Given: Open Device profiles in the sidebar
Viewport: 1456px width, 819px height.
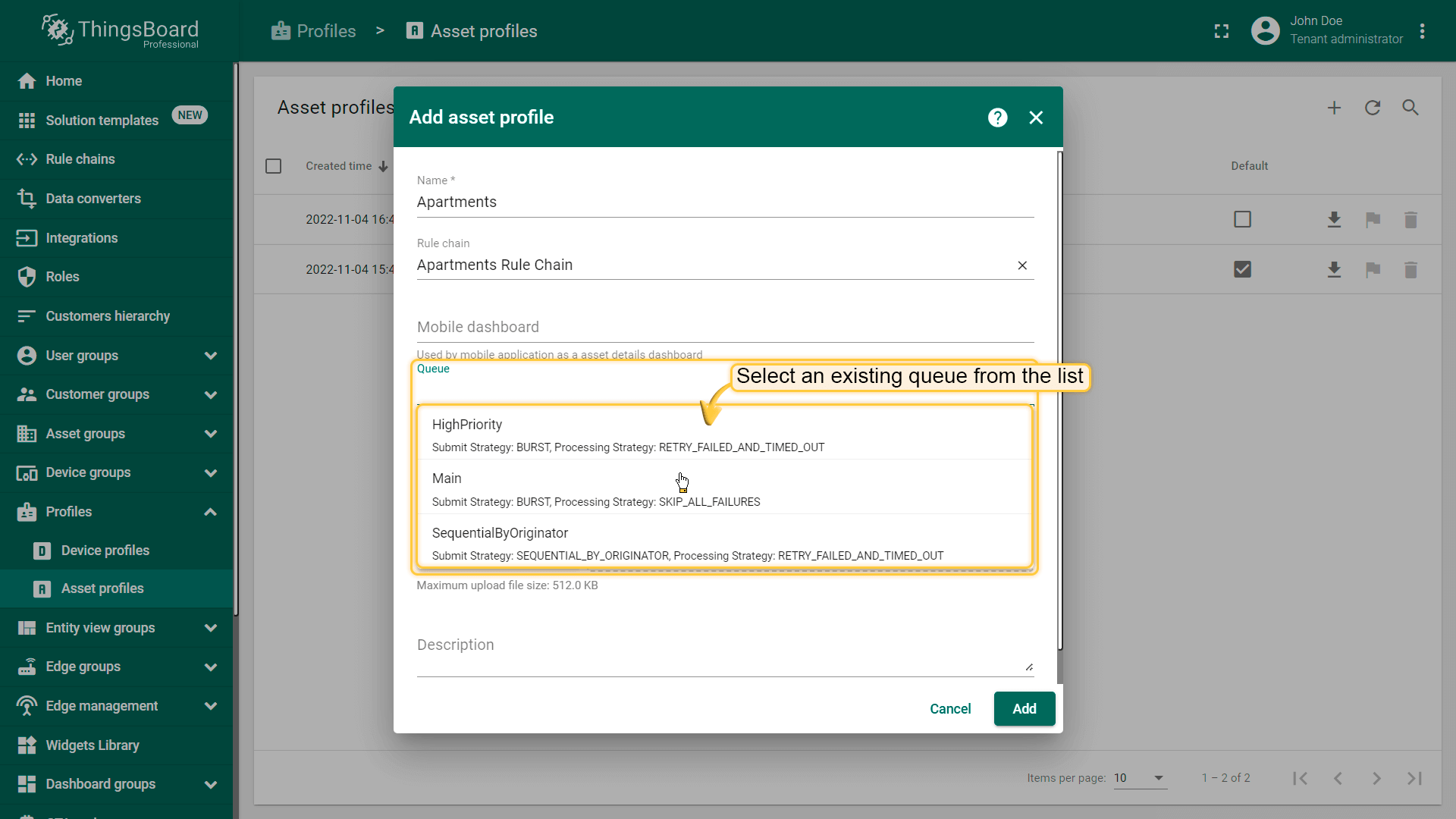Looking at the screenshot, I should coord(105,551).
